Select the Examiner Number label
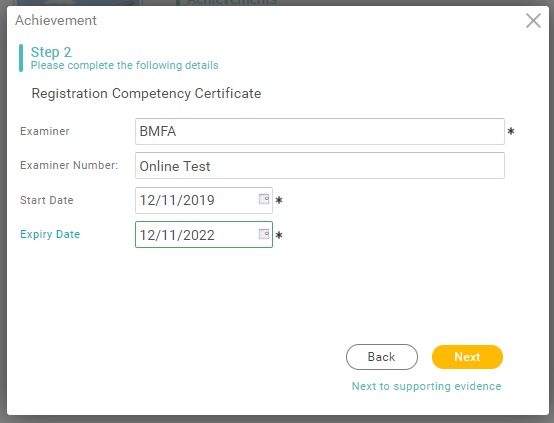 (x=69, y=165)
